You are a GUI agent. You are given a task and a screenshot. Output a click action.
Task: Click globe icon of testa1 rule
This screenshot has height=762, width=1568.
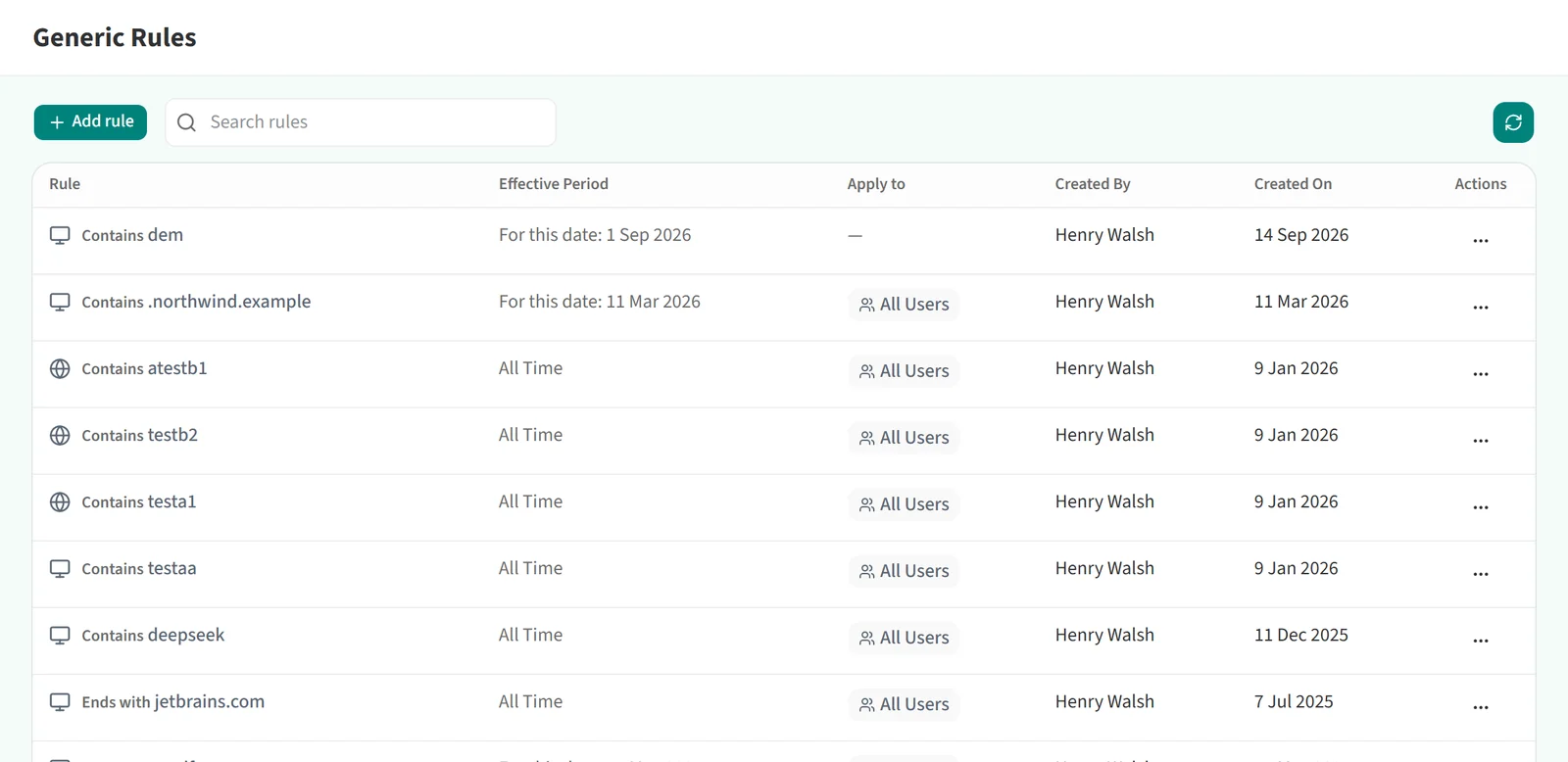(x=60, y=501)
